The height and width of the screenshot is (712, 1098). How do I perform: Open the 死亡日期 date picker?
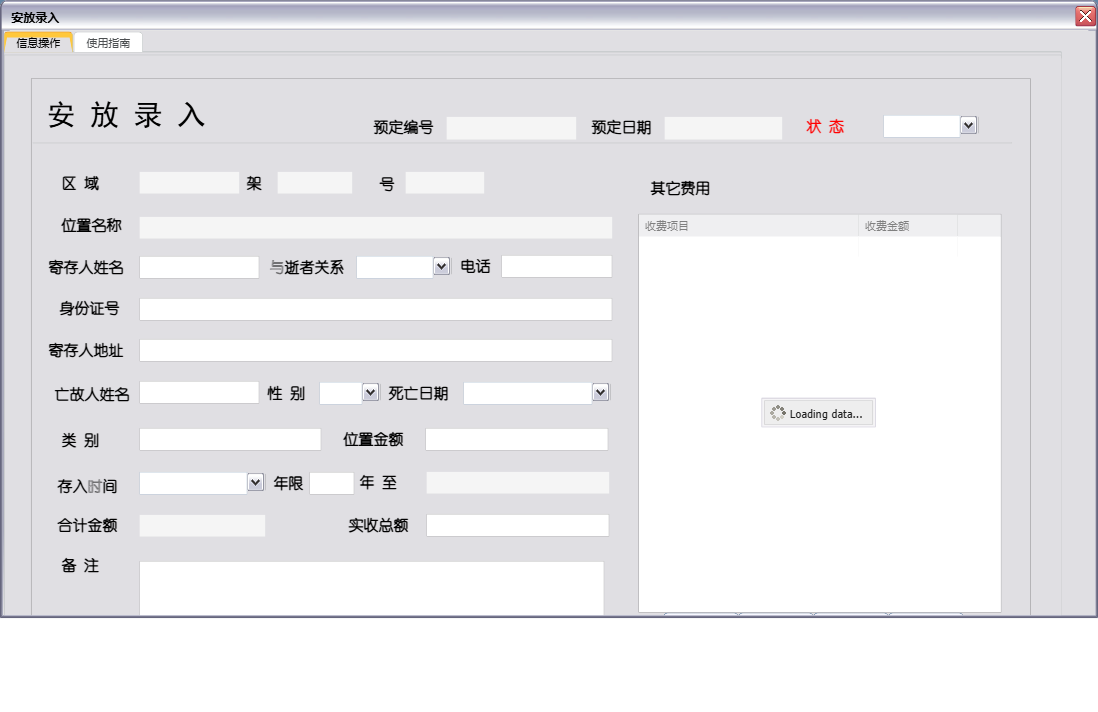point(601,392)
